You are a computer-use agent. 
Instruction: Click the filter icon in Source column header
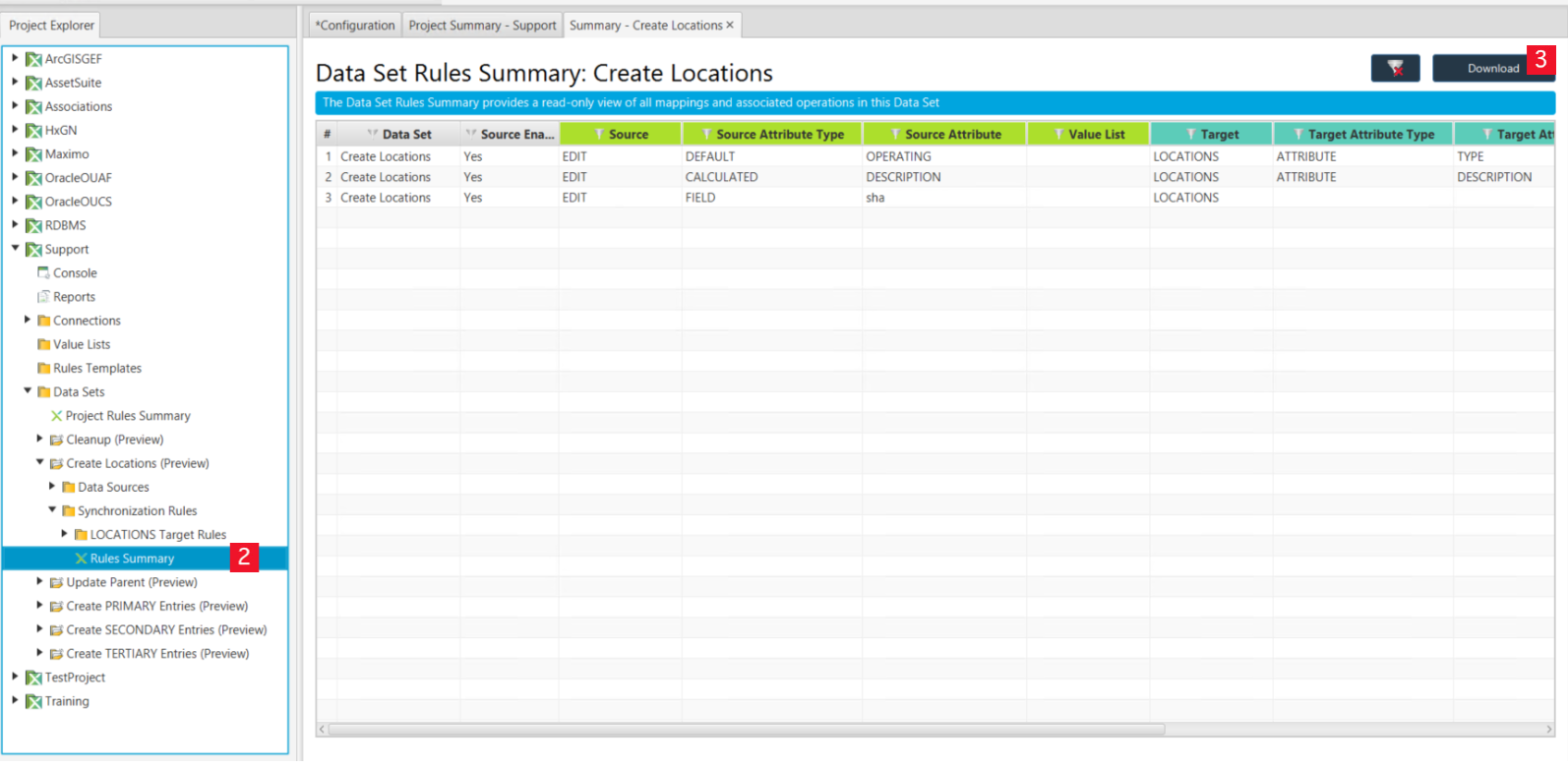click(599, 135)
